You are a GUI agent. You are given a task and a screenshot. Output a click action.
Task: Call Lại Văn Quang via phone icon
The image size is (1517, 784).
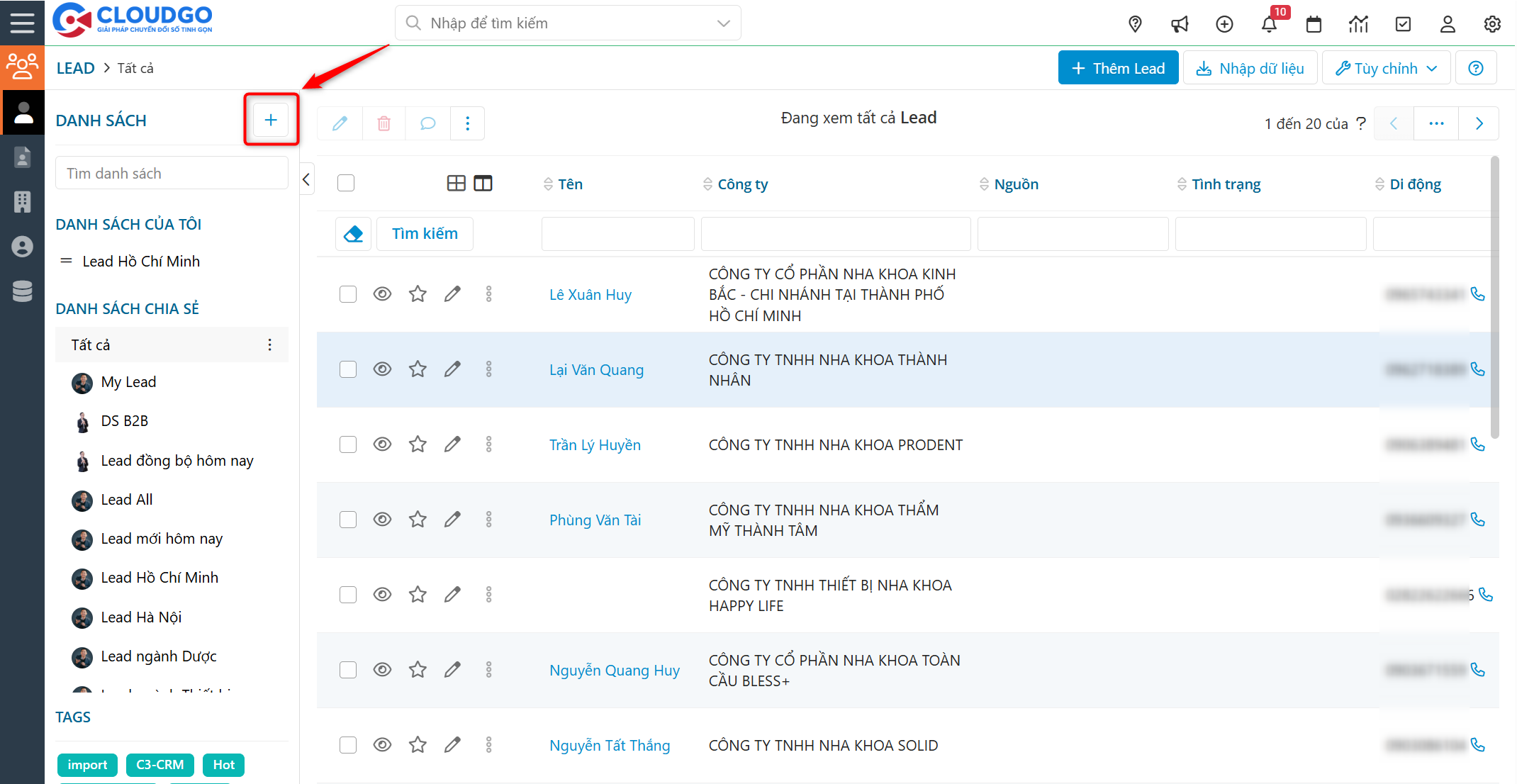coord(1477,369)
